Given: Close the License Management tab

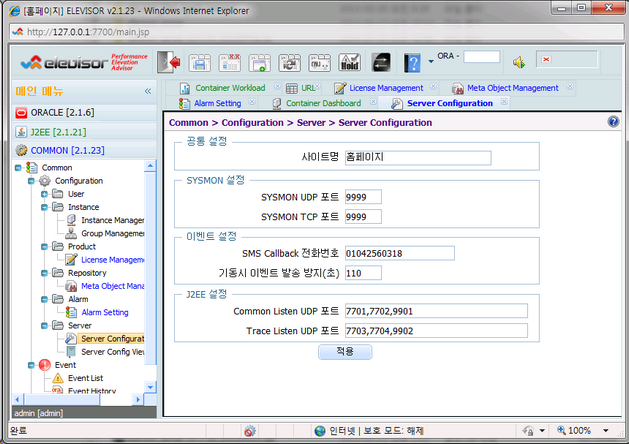Looking at the screenshot, I should (x=433, y=86).
